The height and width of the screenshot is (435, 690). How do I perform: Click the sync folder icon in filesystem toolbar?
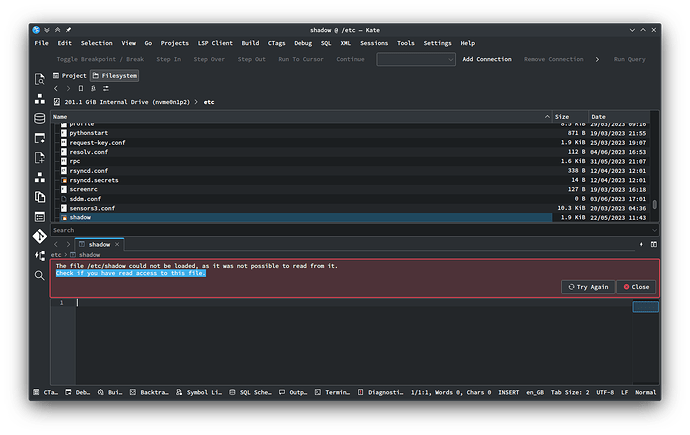pos(93,88)
